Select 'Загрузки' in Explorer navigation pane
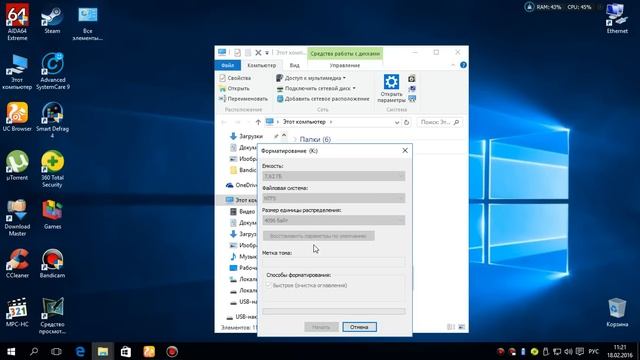This screenshot has height=360, width=640. click(x=246, y=136)
